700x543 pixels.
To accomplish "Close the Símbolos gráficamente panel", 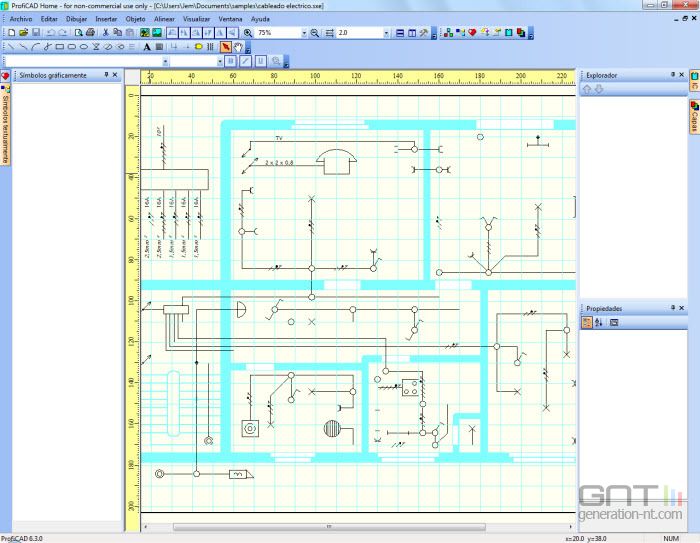I will (115, 75).
